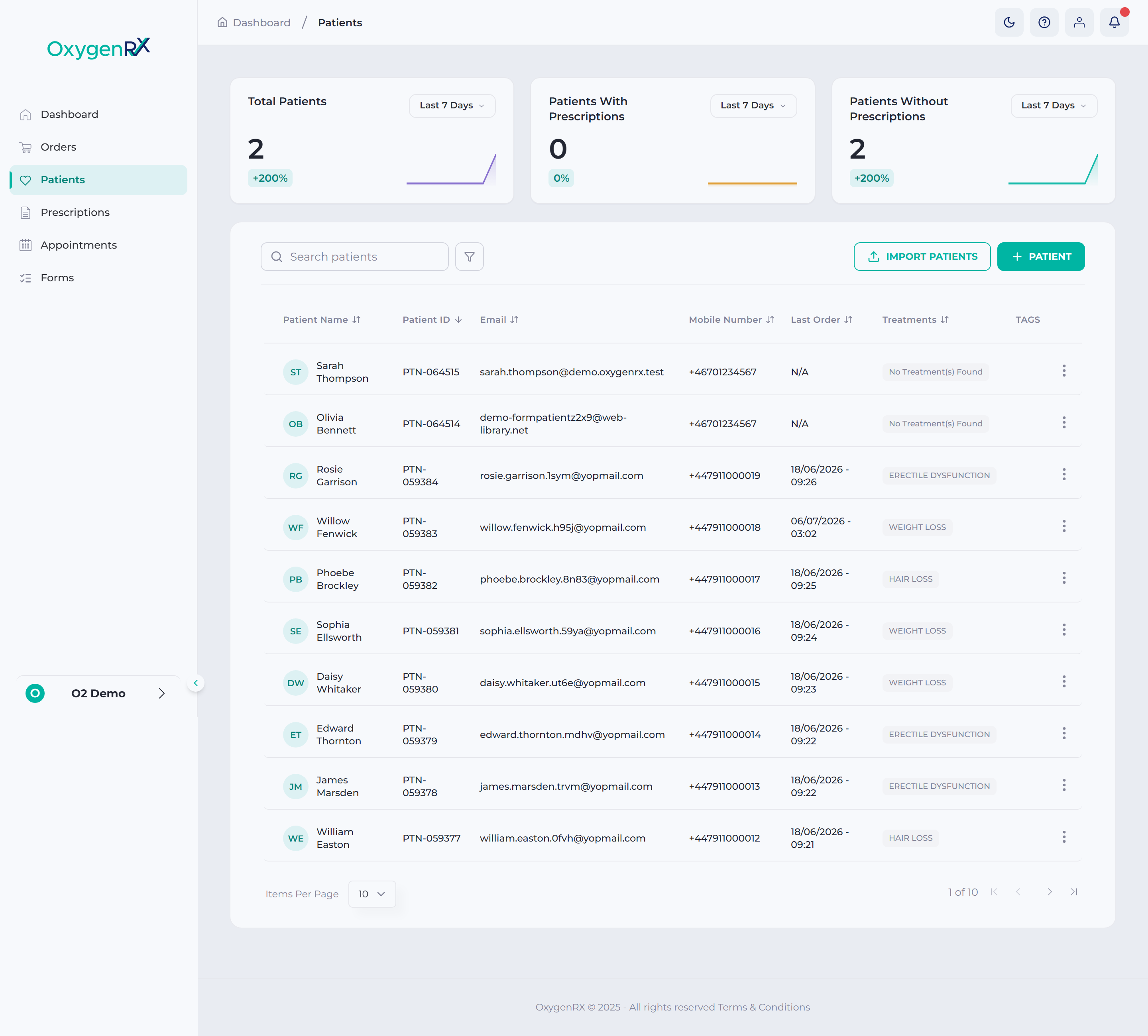Screen dimensions: 1148x1036
Task: Open actions menu for Phoebe Brockley
Action: (1064, 578)
